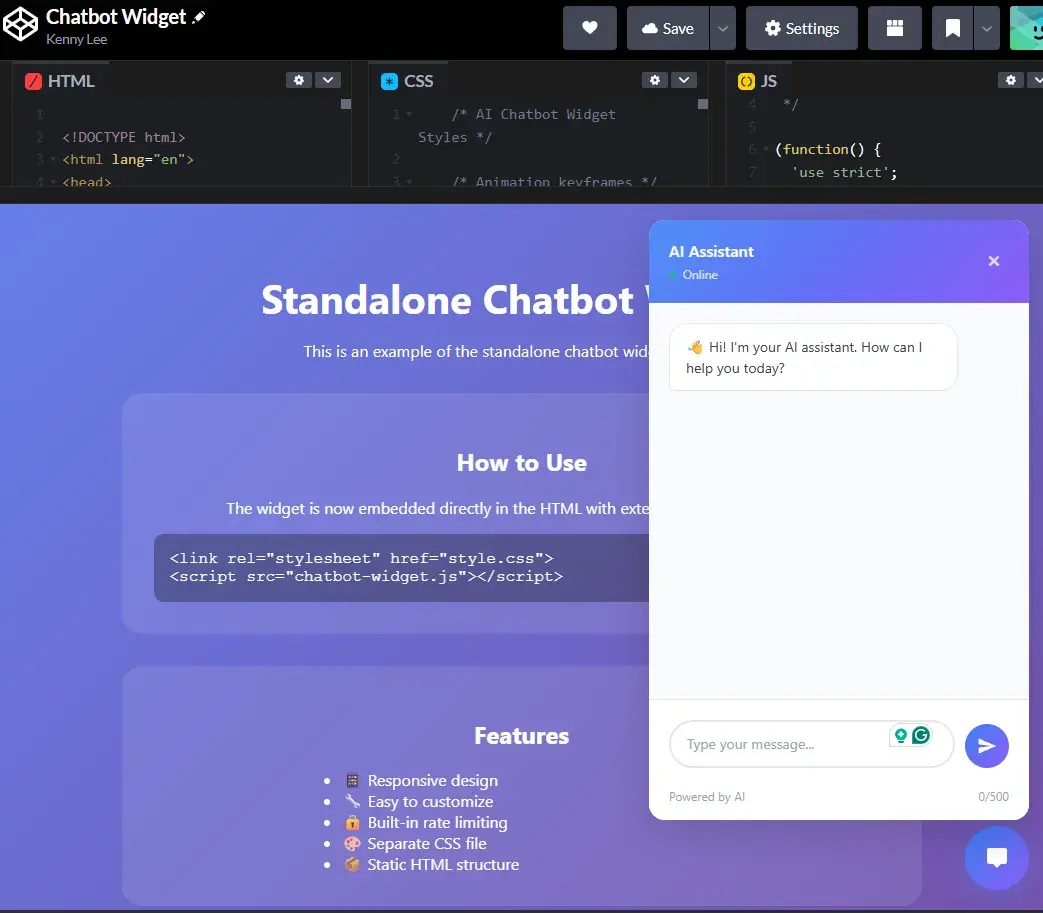This screenshot has width=1043, height=913.
Task: Close the AI Assistant chat window
Action: click(x=994, y=261)
